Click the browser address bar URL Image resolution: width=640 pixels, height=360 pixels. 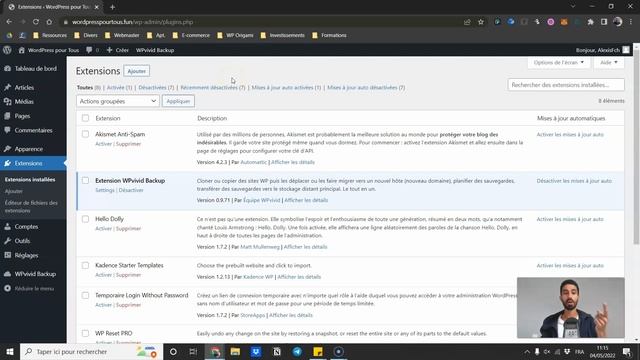click(x=133, y=22)
